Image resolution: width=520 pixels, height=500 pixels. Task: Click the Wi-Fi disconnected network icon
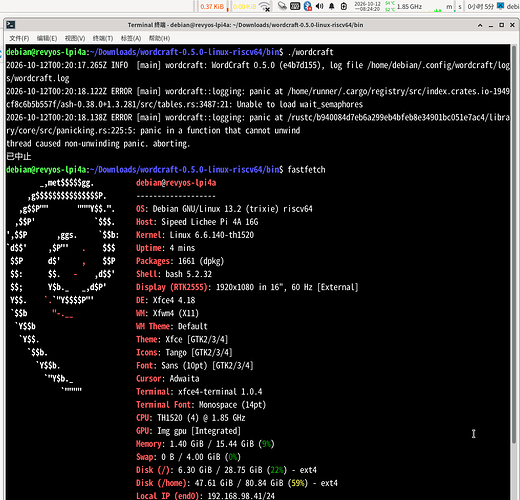265,6
